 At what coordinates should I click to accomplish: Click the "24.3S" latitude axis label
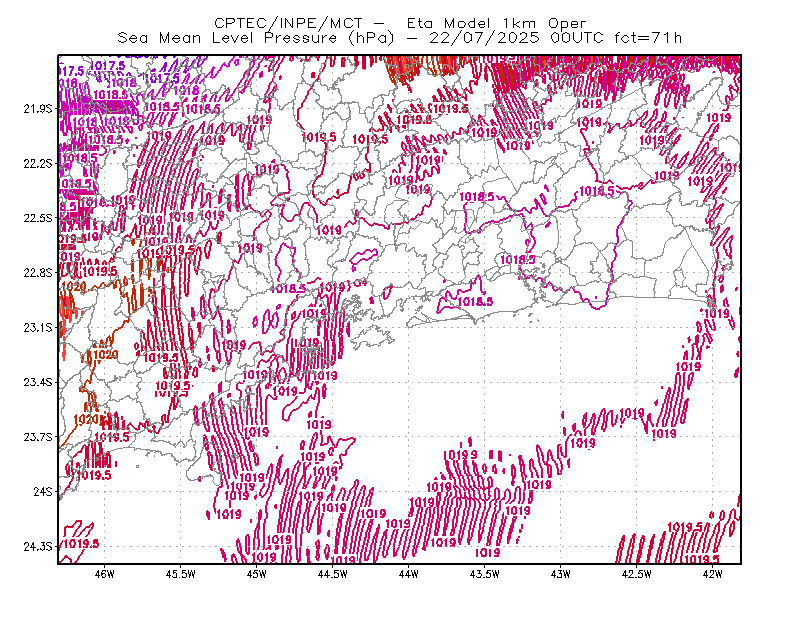point(38,547)
